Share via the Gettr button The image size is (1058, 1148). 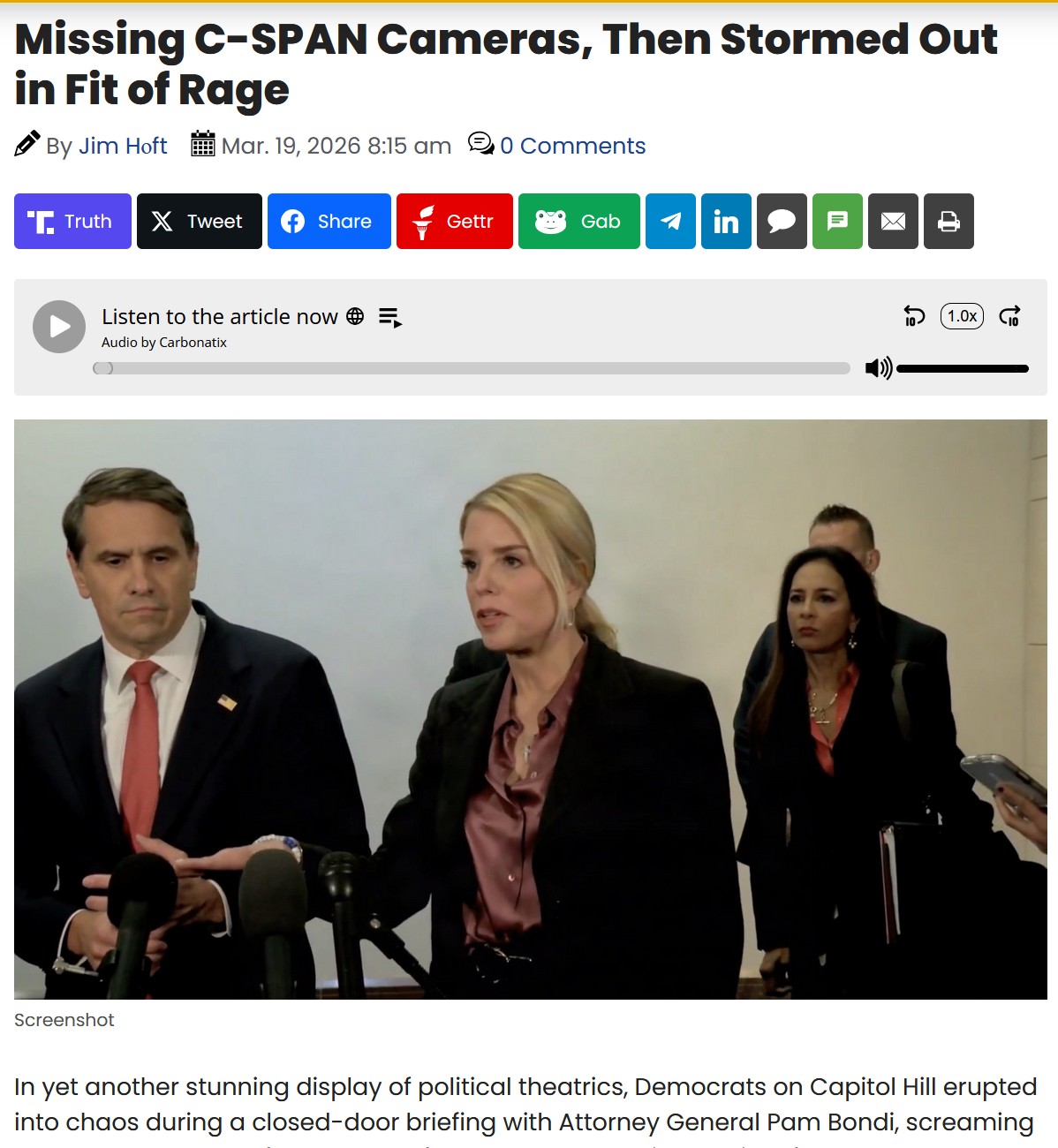[455, 221]
